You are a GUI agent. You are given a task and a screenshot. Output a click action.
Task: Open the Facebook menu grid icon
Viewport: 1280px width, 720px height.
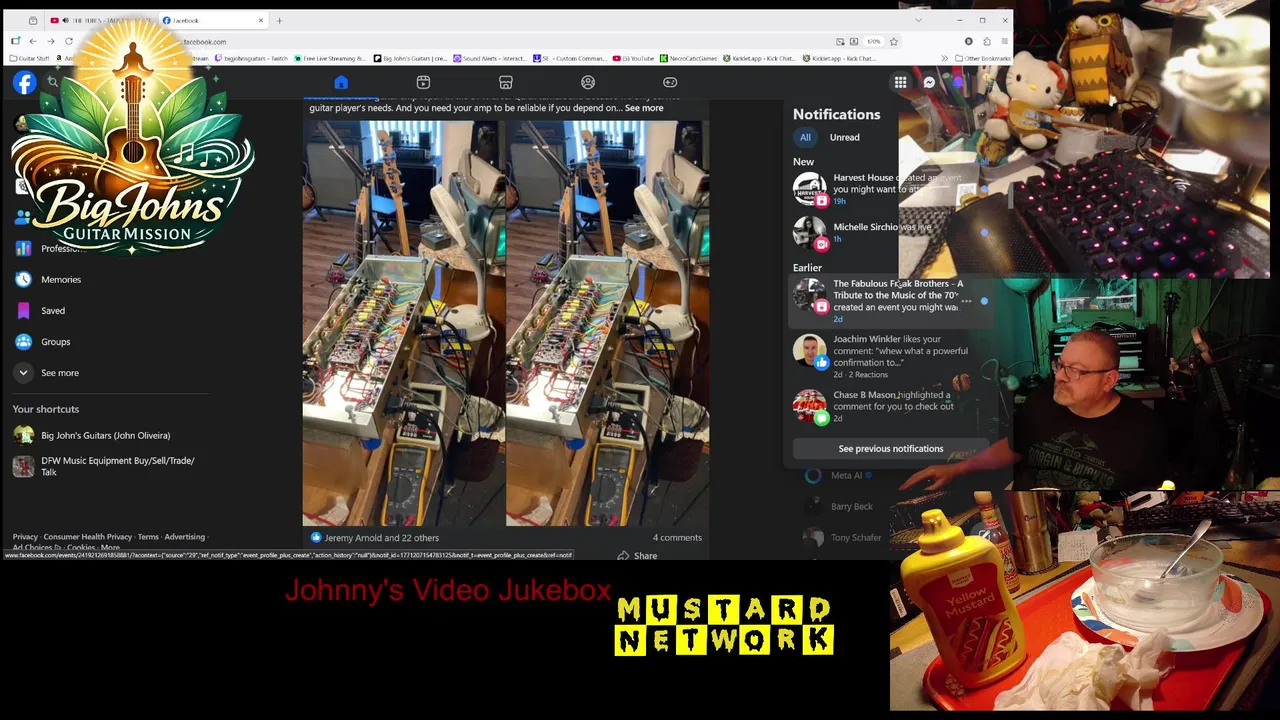[900, 83]
